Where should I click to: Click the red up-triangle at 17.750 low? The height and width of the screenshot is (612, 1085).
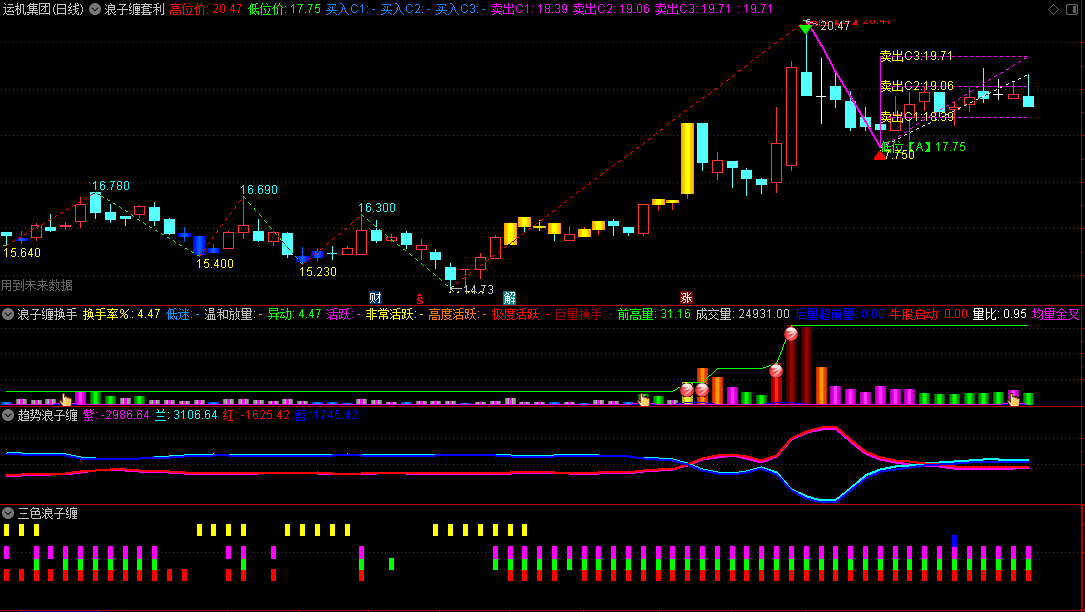(x=879, y=155)
